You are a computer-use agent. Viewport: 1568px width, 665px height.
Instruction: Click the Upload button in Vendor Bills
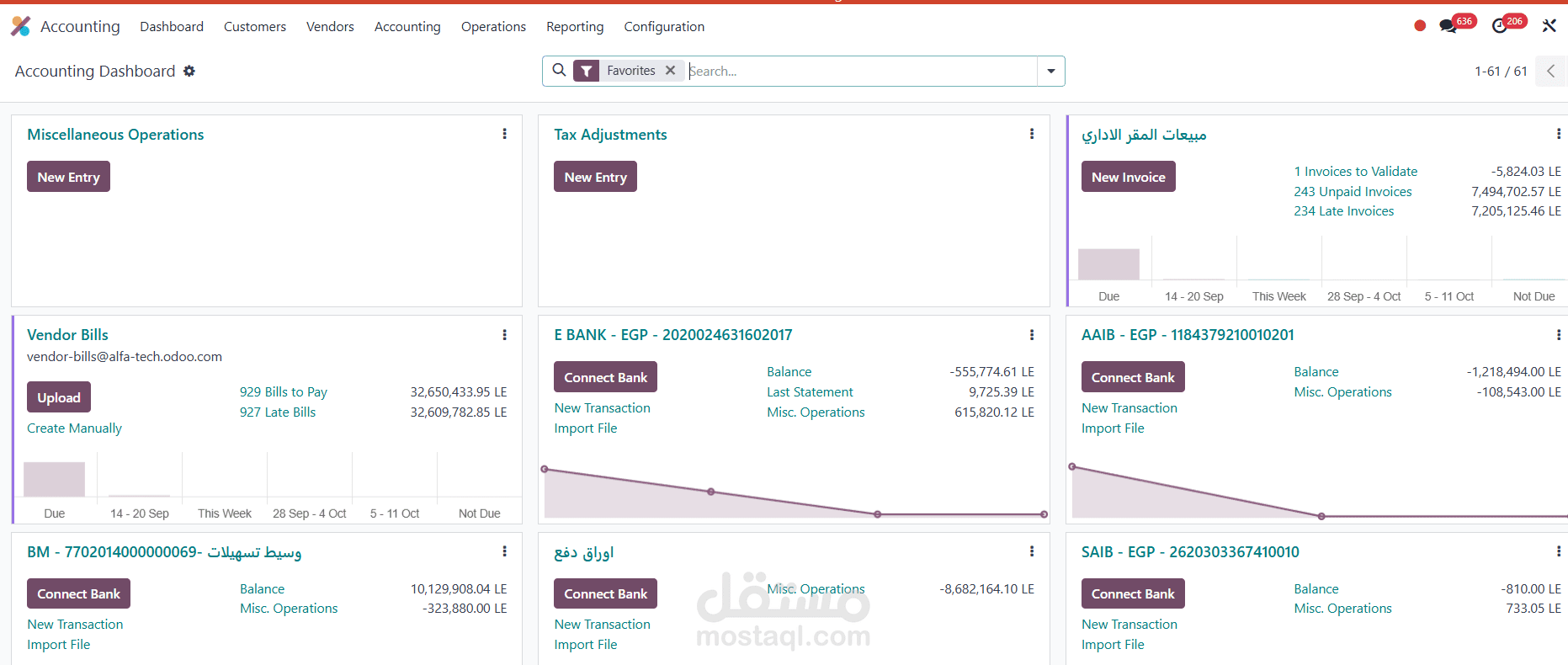click(59, 397)
